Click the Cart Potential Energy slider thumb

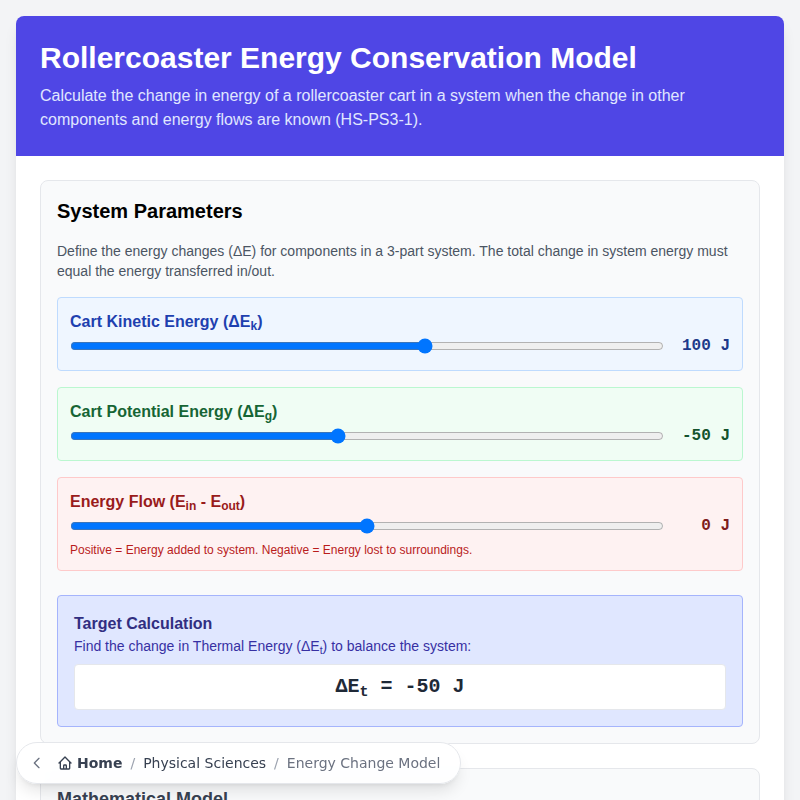point(338,436)
